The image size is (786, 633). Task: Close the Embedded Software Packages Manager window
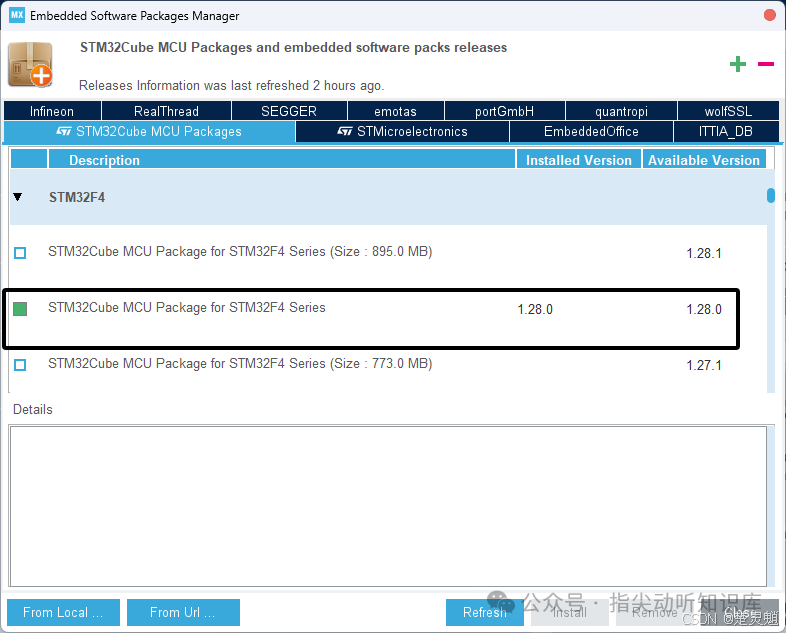coord(770,15)
